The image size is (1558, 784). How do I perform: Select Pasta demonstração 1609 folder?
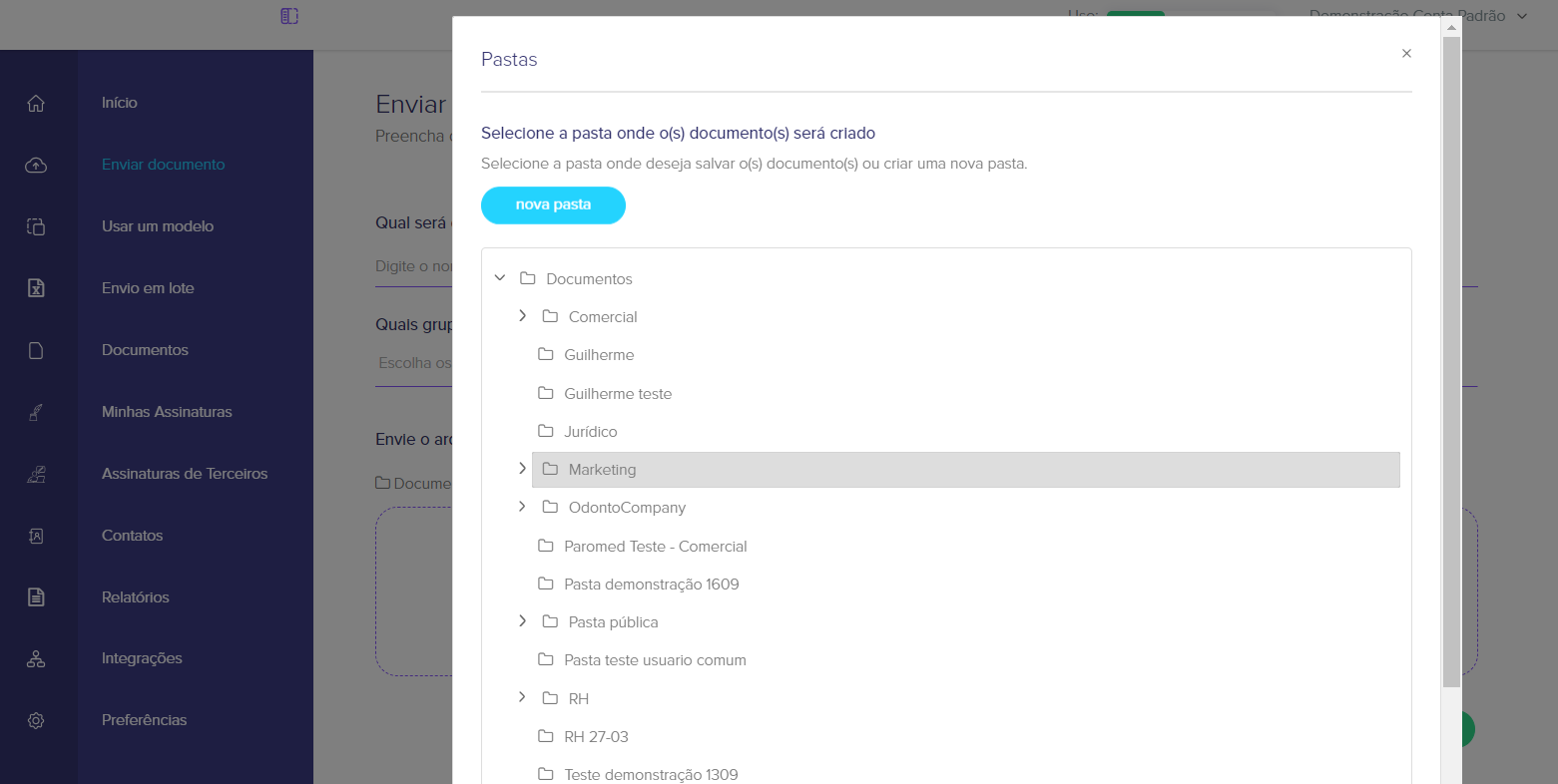pyautogui.click(x=652, y=585)
